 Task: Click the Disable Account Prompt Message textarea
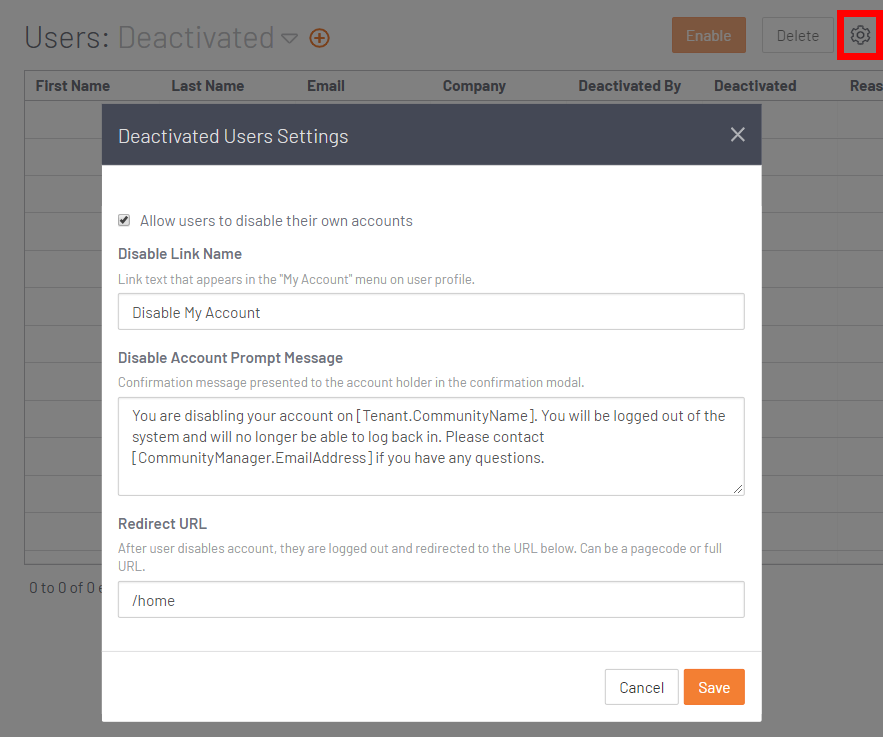431,446
